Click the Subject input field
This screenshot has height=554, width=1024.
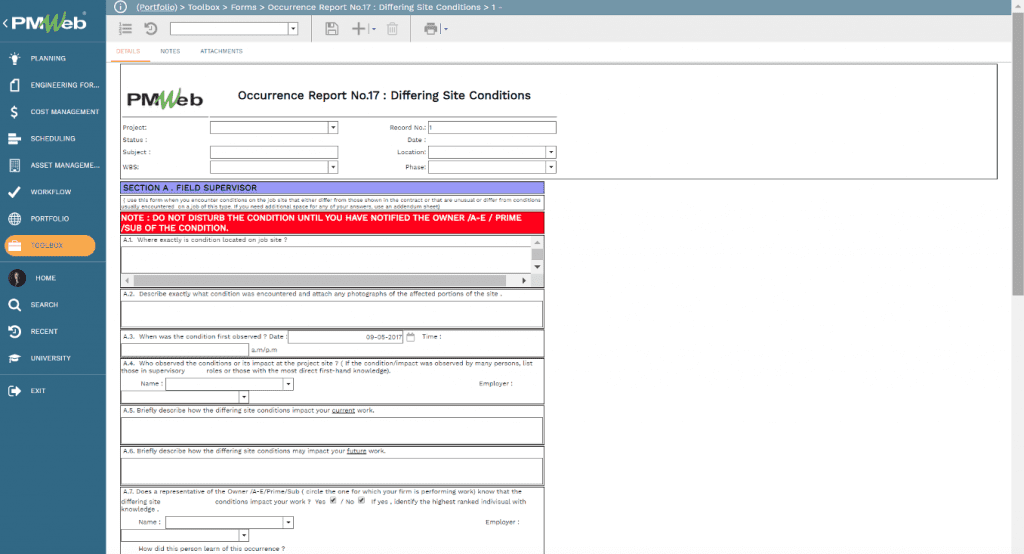tap(274, 152)
